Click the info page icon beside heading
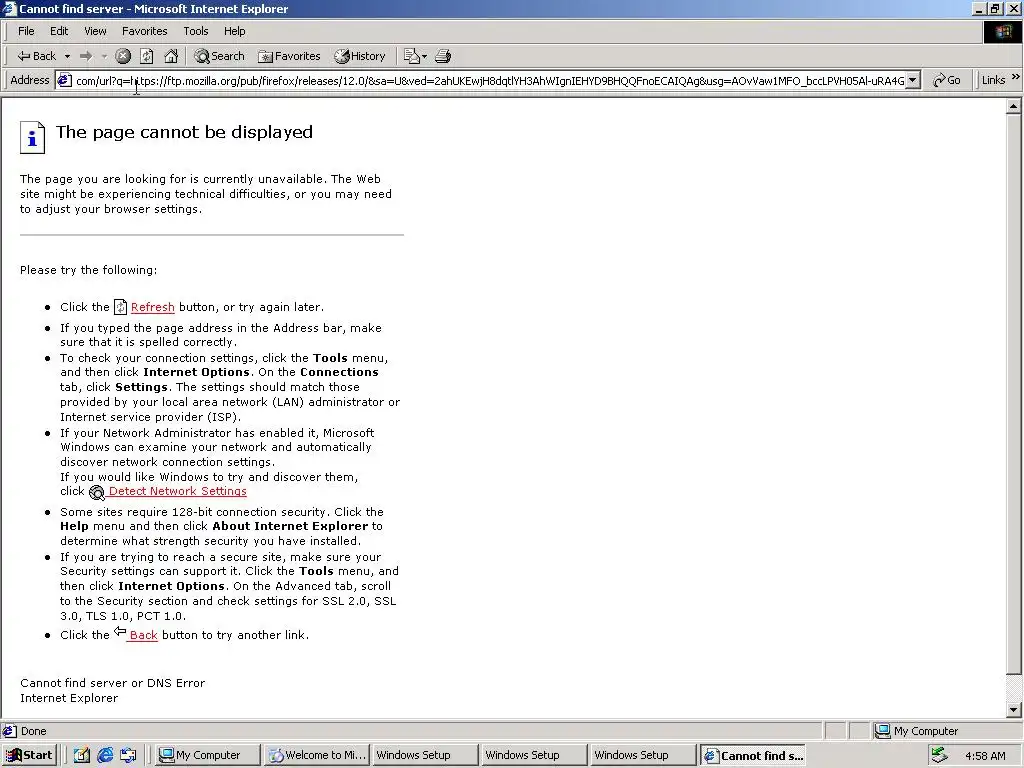Viewport: 1024px width, 768px height. point(32,137)
